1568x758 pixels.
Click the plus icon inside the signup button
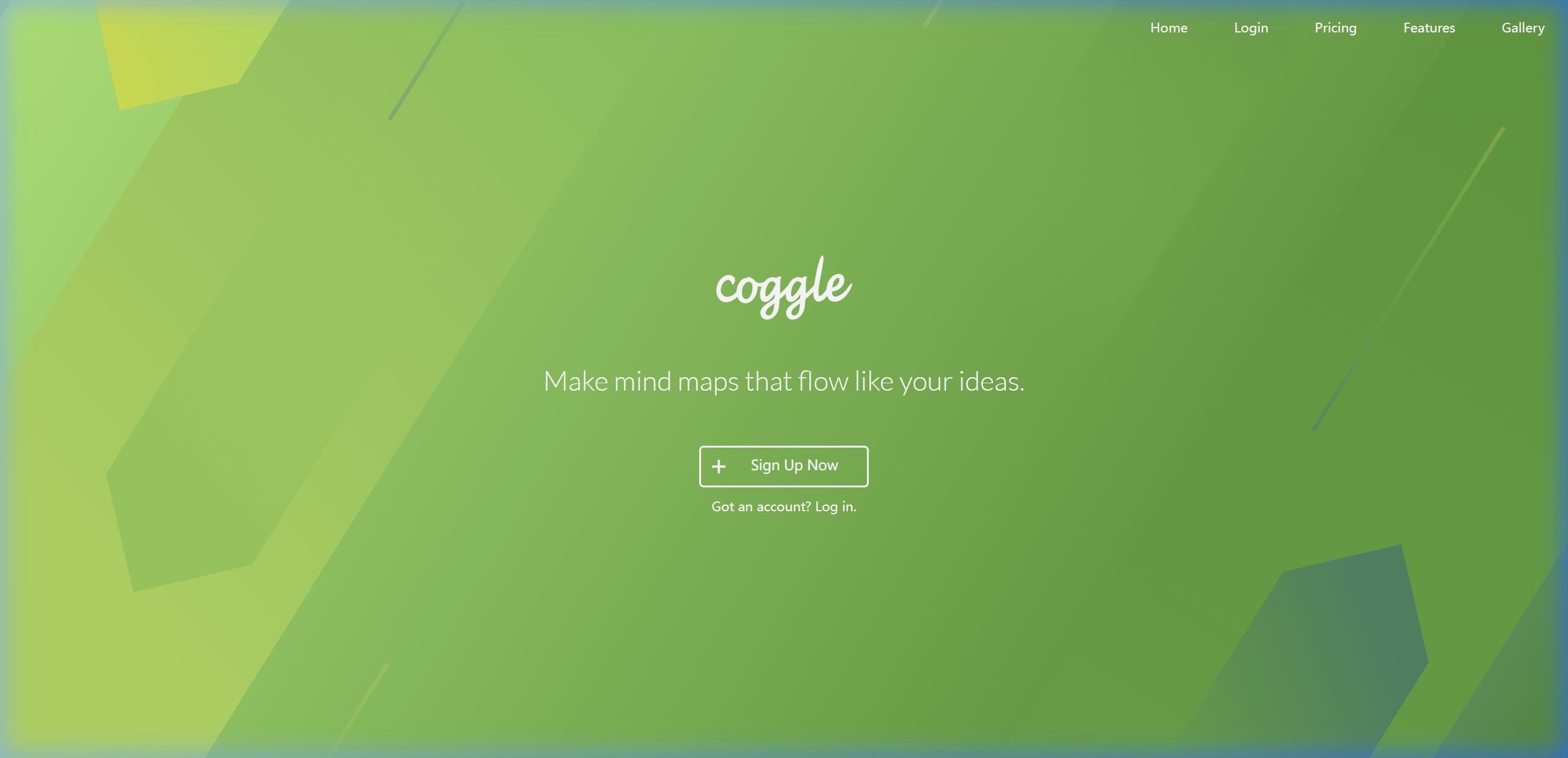(x=719, y=466)
